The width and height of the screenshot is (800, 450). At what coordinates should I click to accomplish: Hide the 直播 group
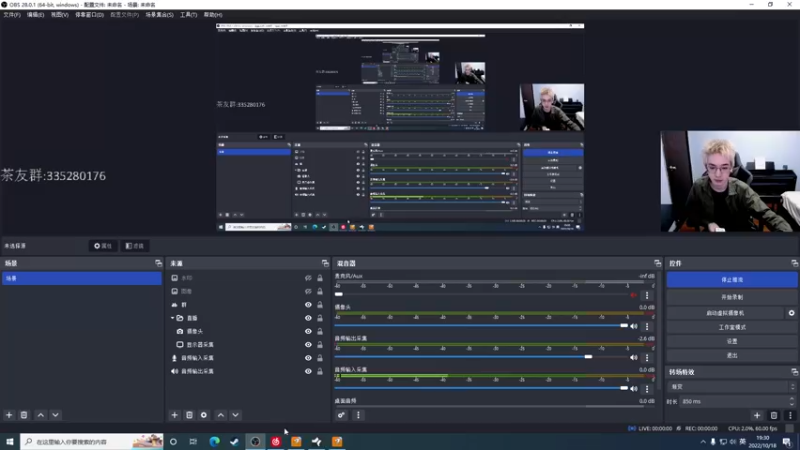(308, 318)
